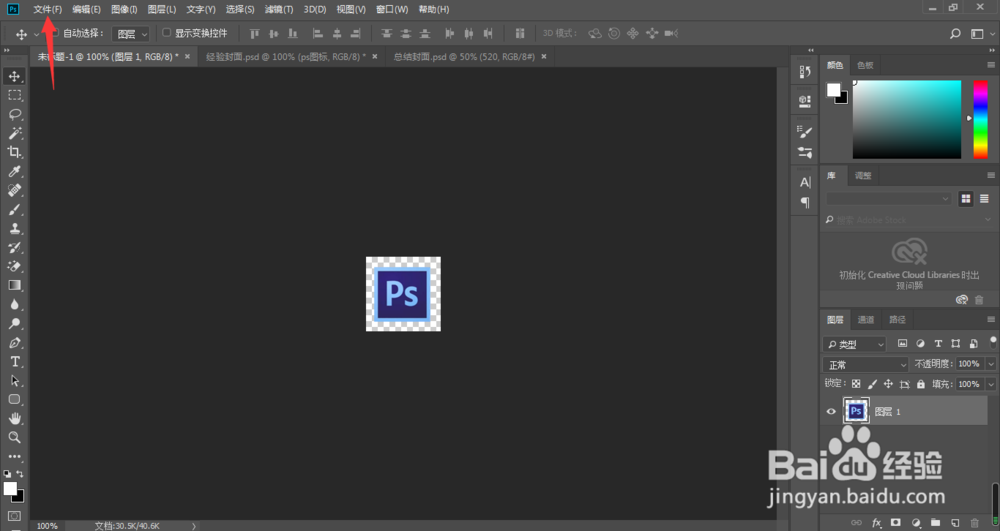1000x531 pixels.
Task: Select the Clone Stamp tool
Action: pyautogui.click(x=14, y=228)
